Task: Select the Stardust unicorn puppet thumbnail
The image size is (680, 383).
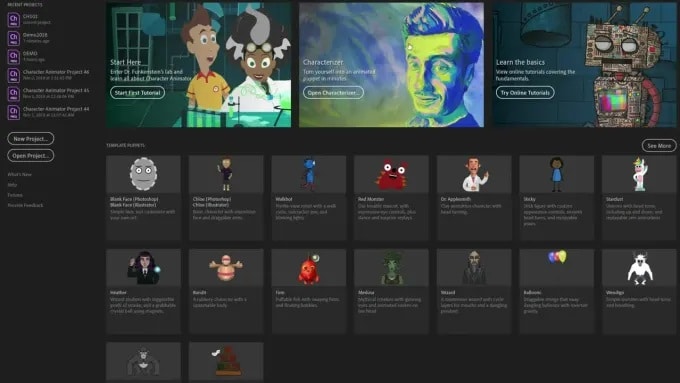Action: 639,174
